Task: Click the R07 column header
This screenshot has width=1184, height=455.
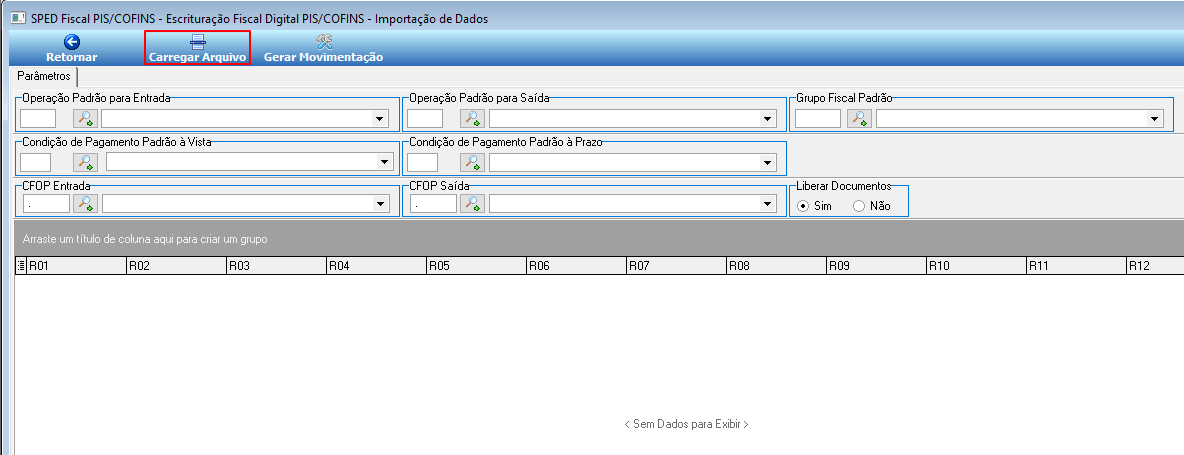Action: click(x=676, y=266)
